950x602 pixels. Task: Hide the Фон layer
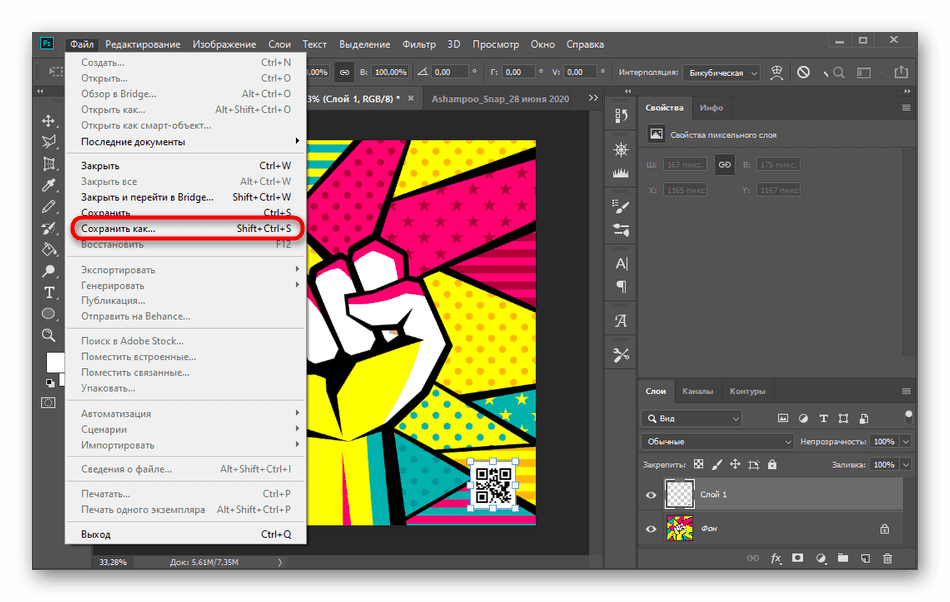click(x=651, y=529)
